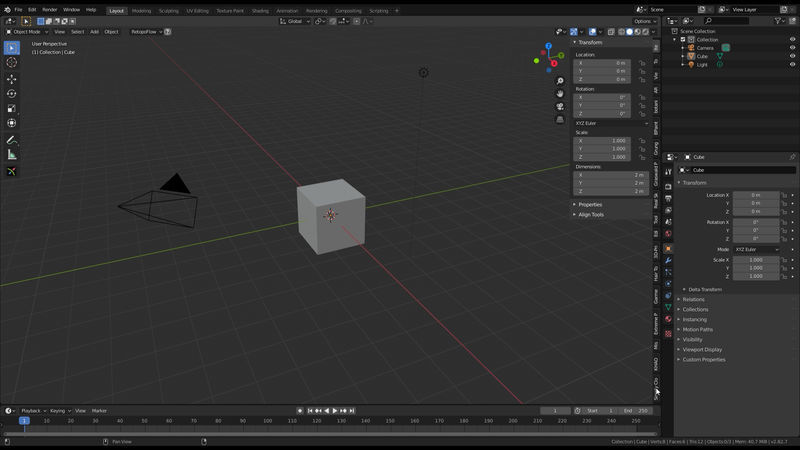
Task: Select the Select Box tool
Action: 12,48
